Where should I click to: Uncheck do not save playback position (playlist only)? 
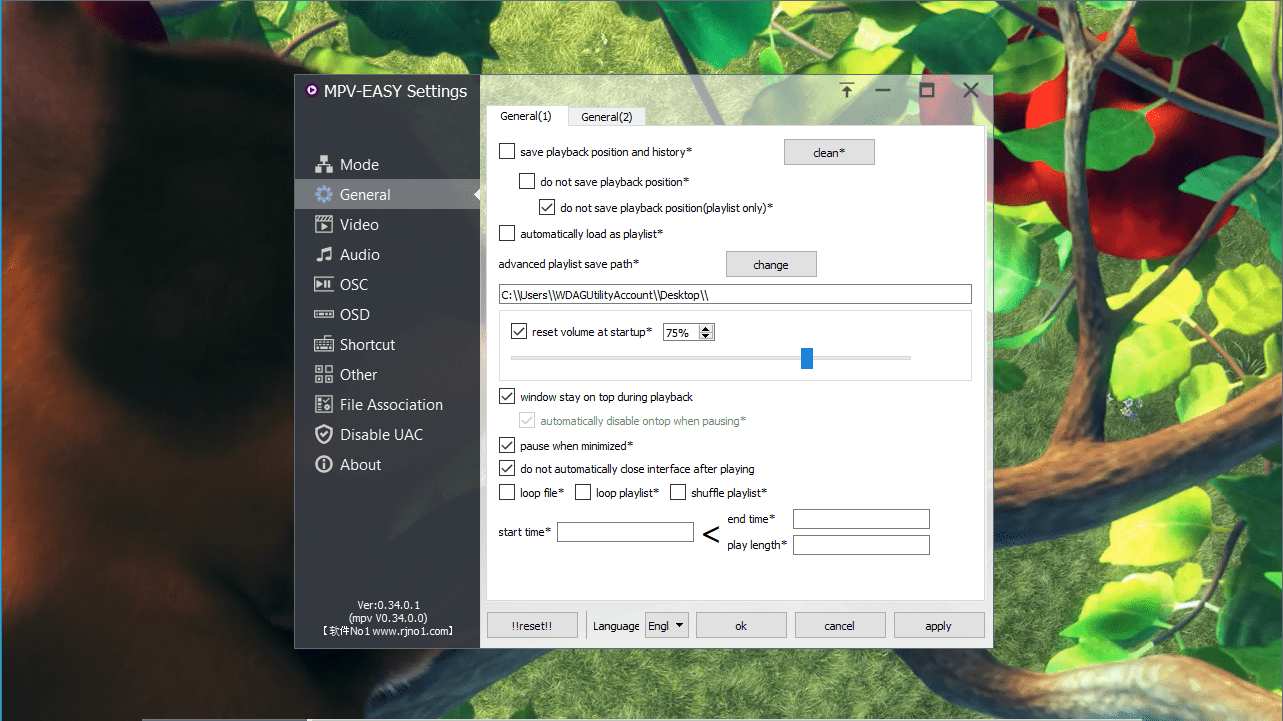pos(547,208)
